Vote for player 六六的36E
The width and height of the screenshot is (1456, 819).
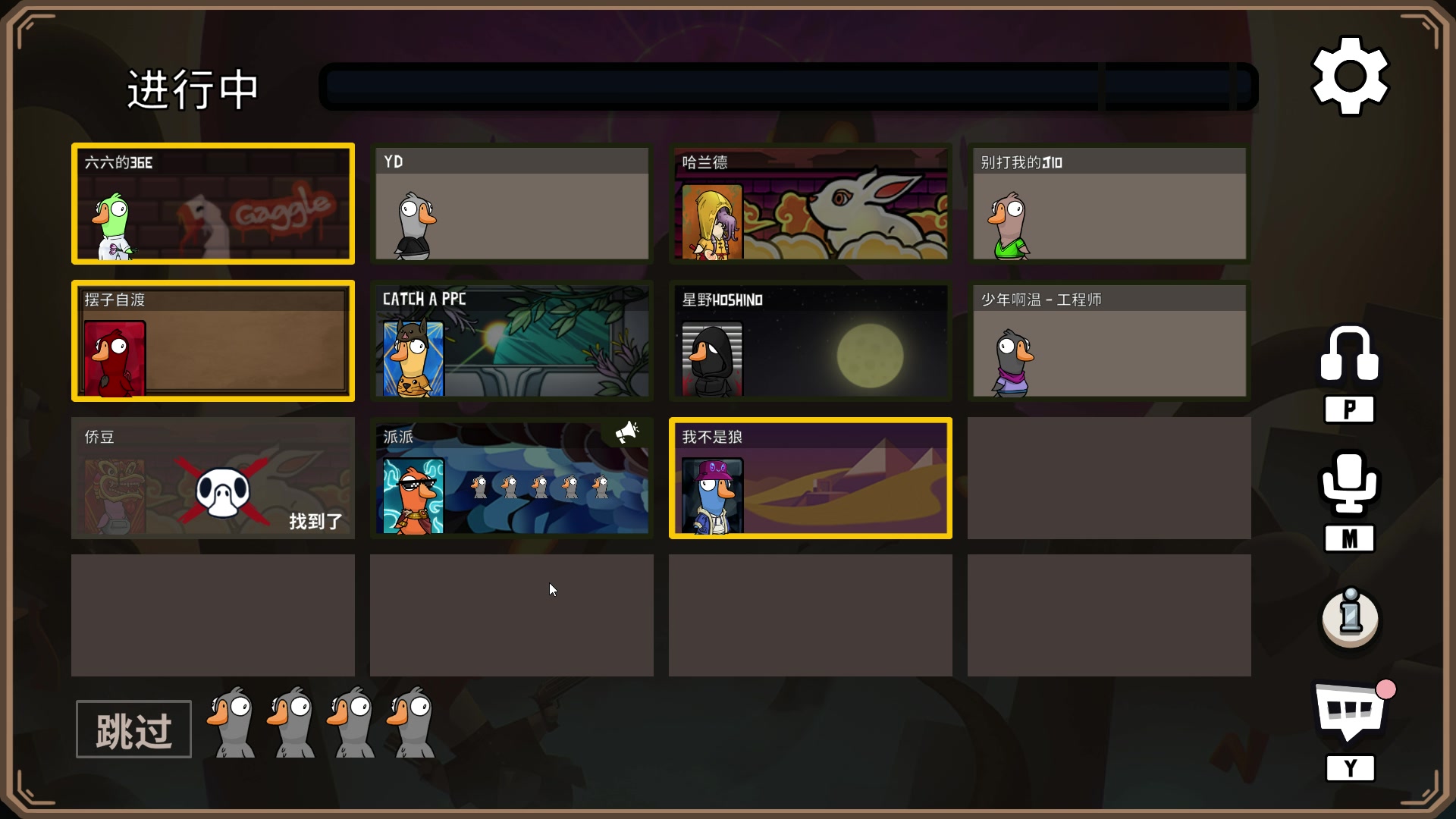point(213,203)
